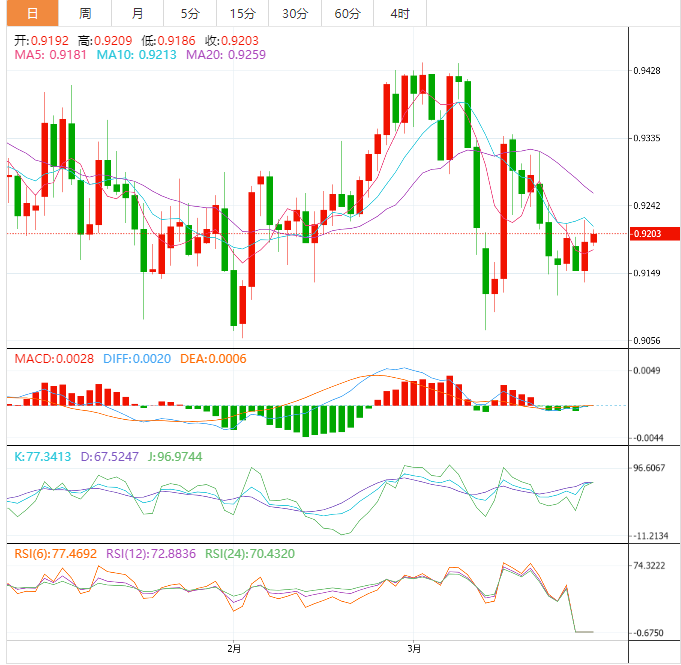Click the RSI(12):72.8836 label
The height and width of the screenshot is (665, 681).
tap(151, 554)
